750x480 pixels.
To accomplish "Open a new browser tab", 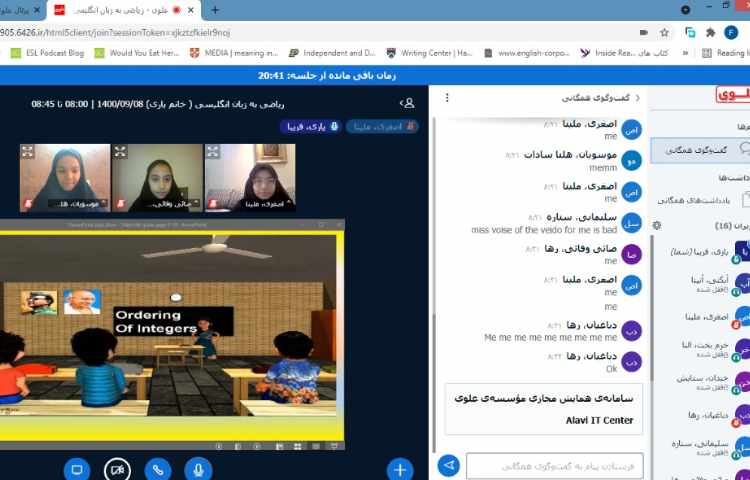I will pos(215,10).
